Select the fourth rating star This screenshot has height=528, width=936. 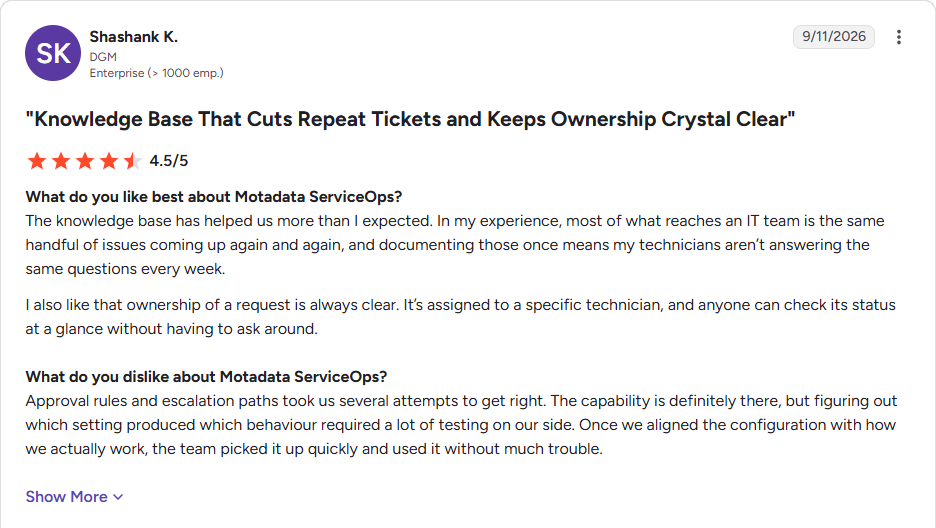click(x=109, y=161)
